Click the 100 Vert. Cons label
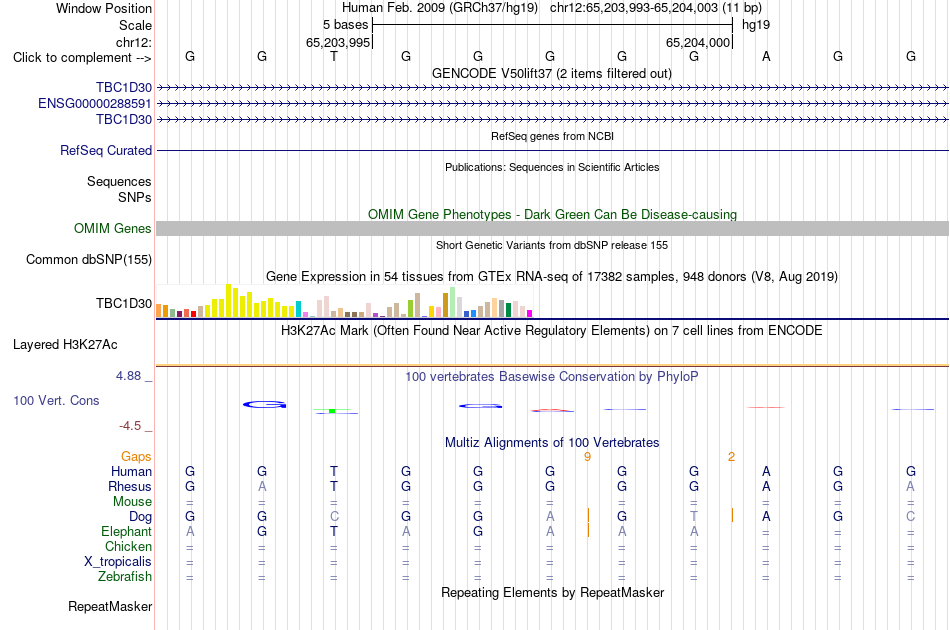 tap(56, 400)
